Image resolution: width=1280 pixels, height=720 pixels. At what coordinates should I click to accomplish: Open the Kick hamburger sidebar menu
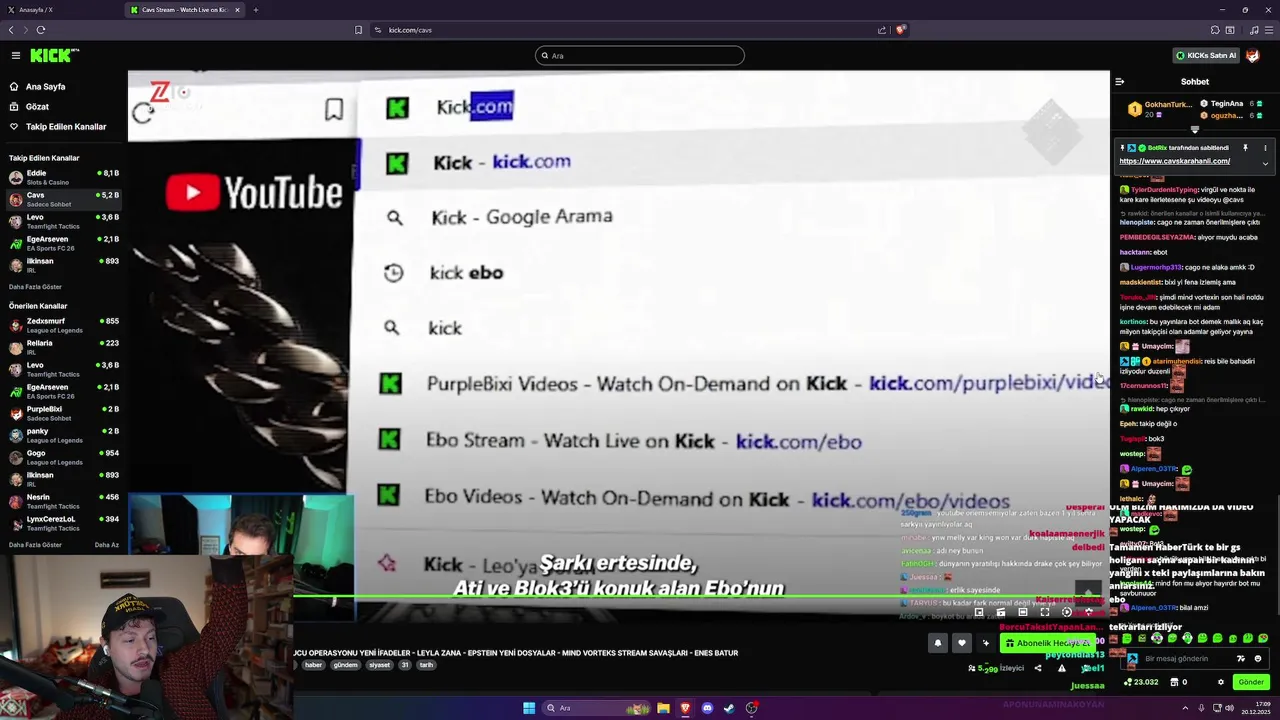16,56
